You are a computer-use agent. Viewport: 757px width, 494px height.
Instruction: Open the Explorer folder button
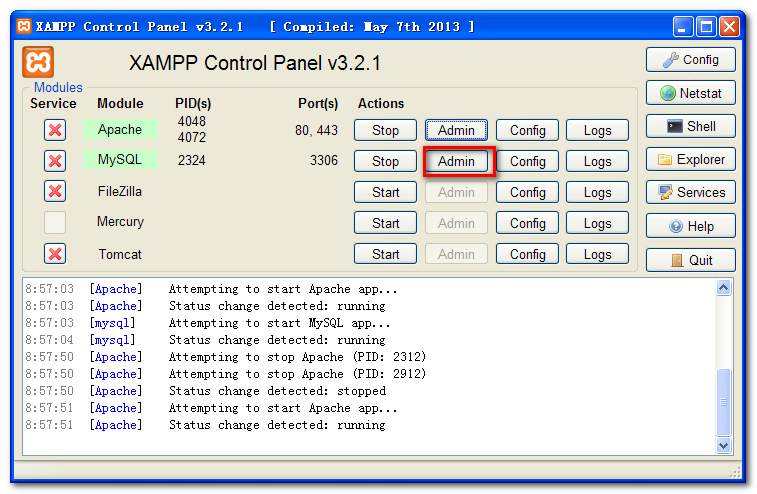[x=690, y=159]
